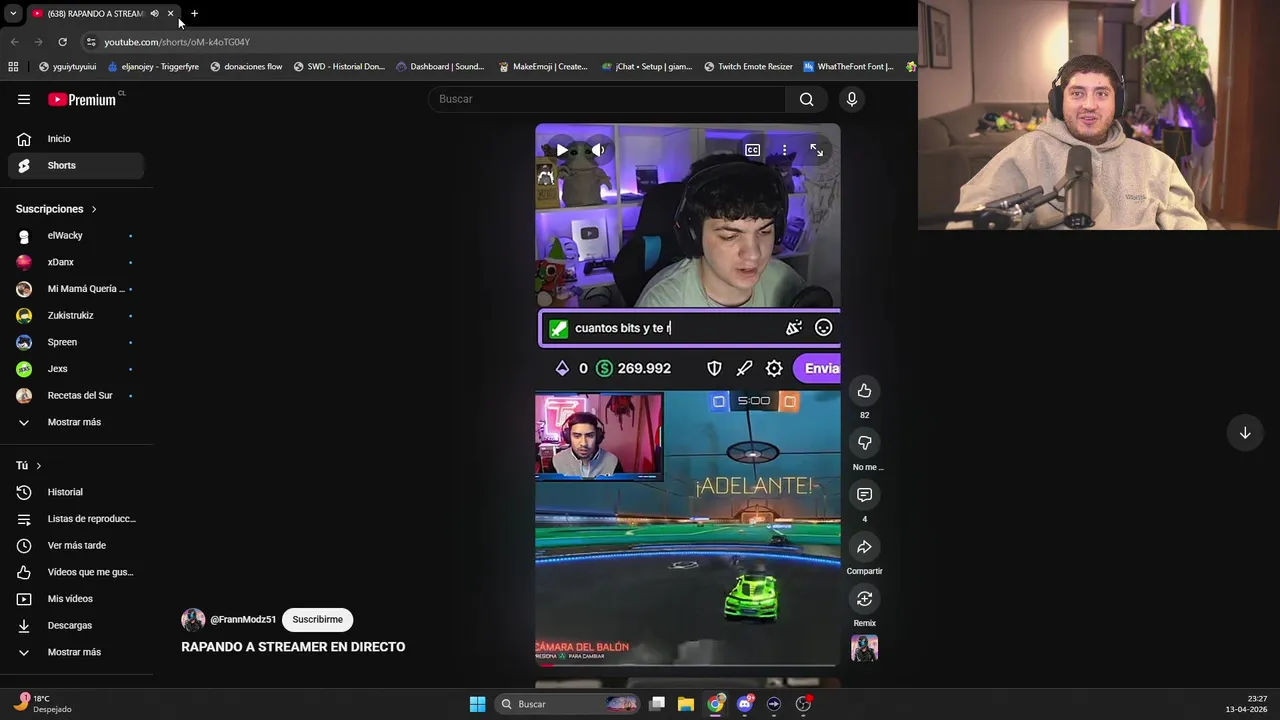Click the browser address bar URL

[177, 42]
